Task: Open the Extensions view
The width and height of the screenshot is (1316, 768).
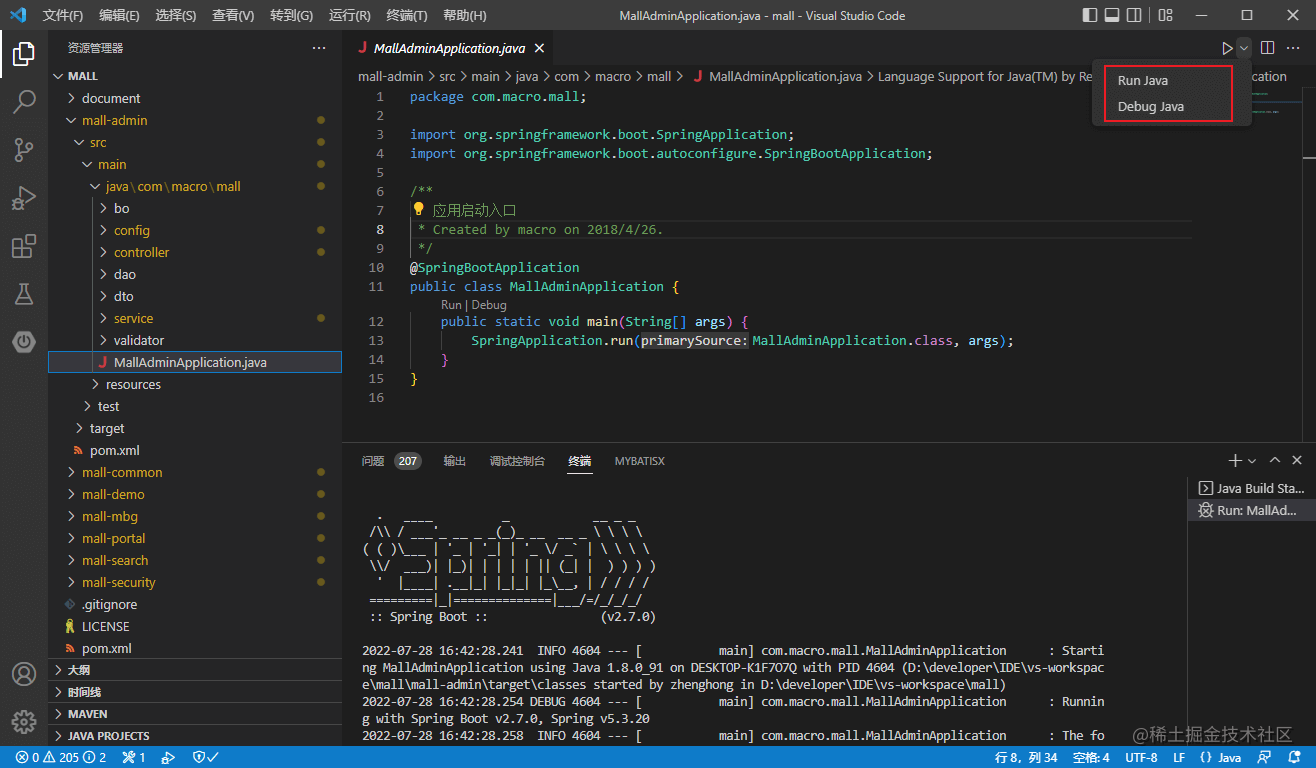Action: 24,246
